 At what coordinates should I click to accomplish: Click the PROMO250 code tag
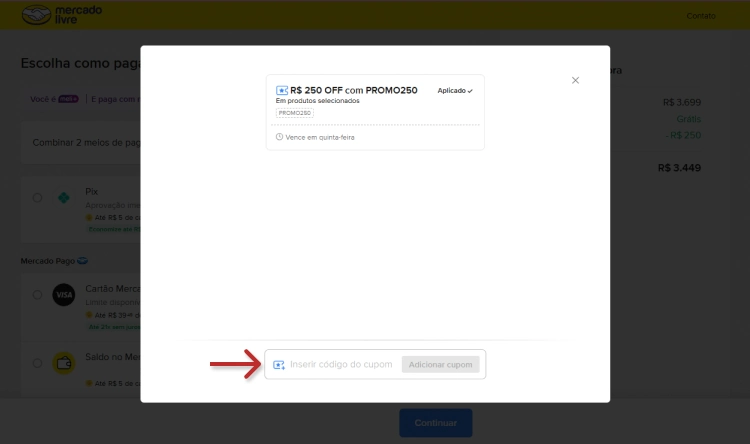[295, 113]
